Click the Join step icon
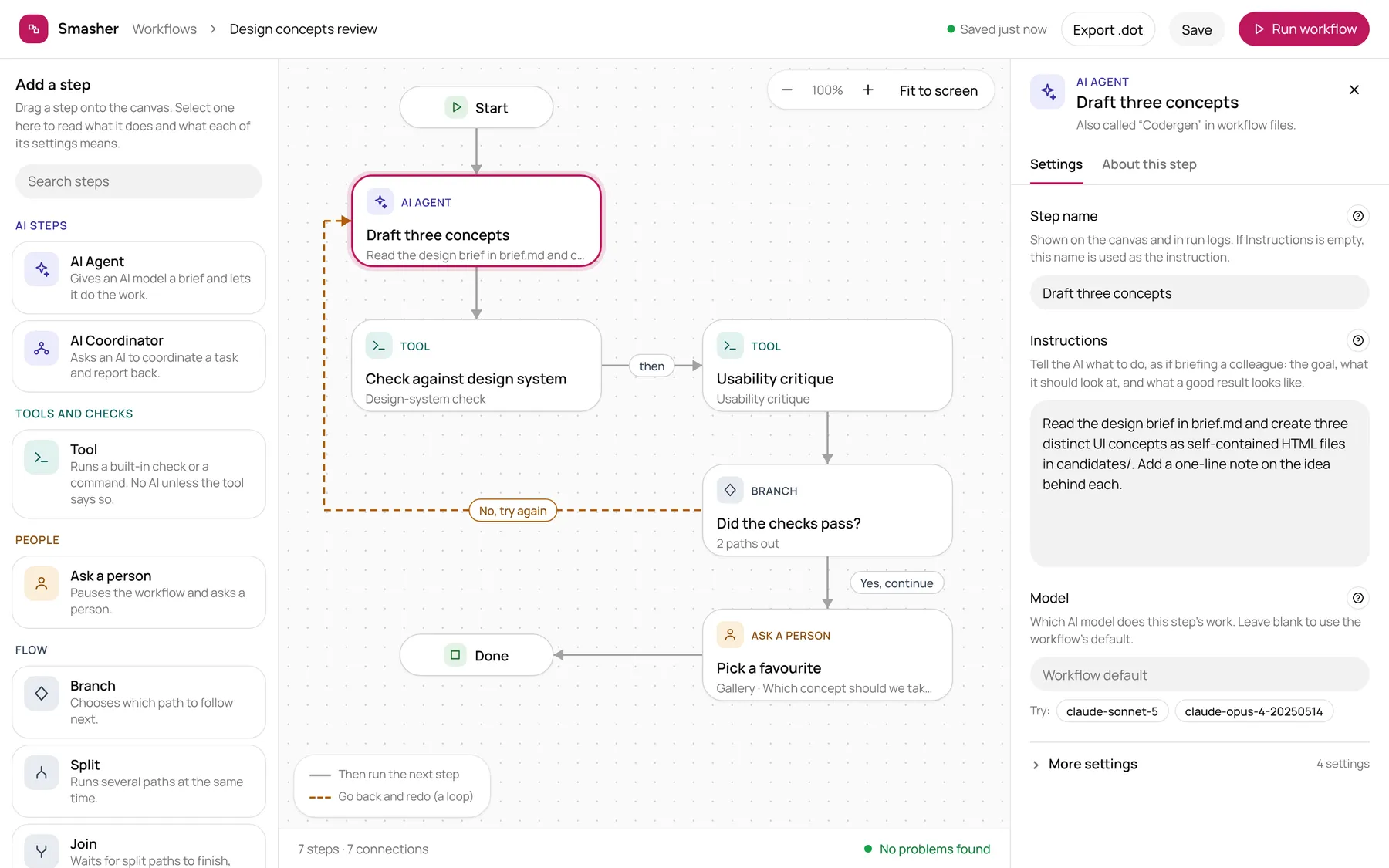Image resolution: width=1389 pixels, height=868 pixels. (x=42, y=851)
